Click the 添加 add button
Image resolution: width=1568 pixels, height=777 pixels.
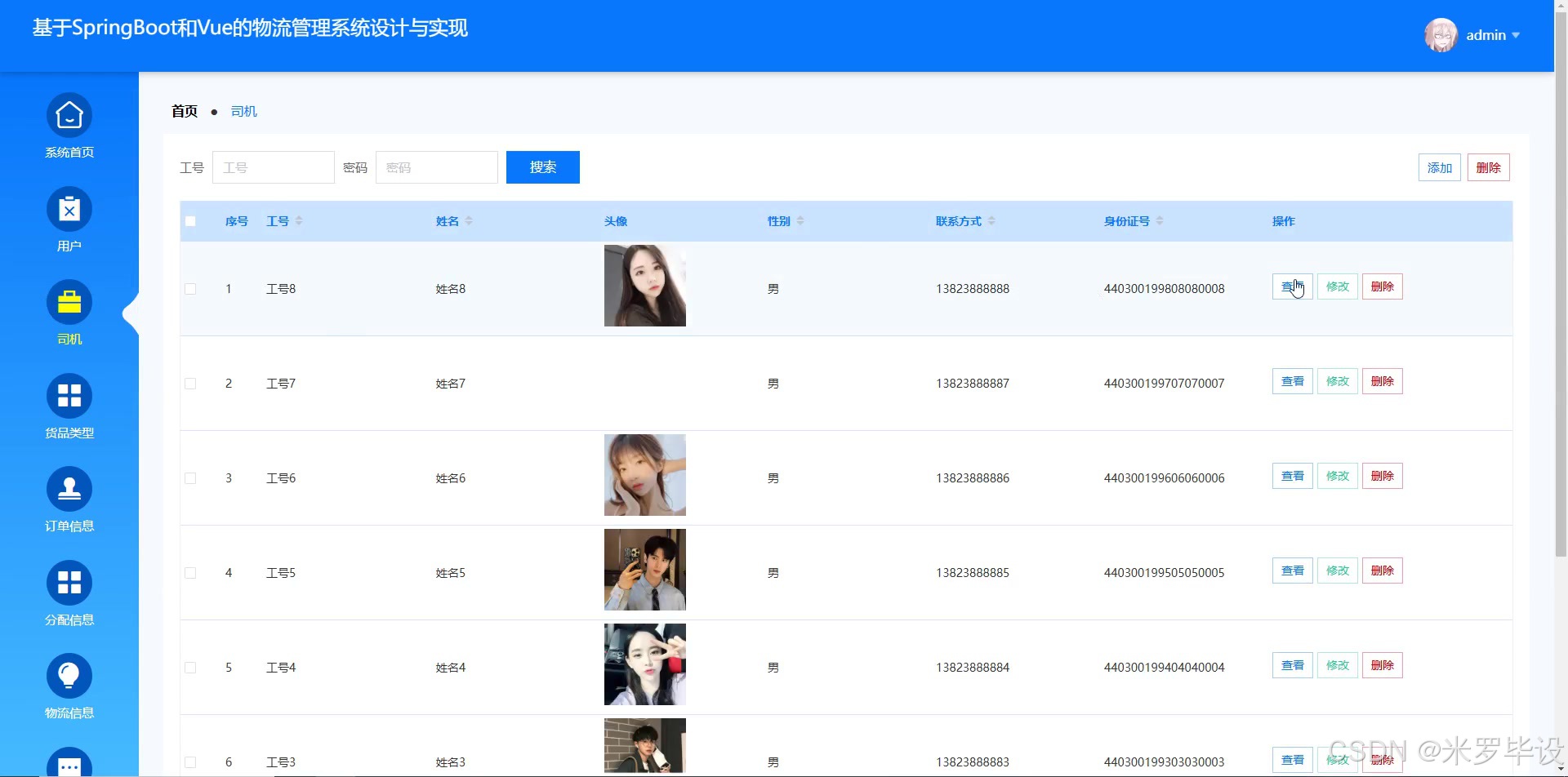pyautogui.click(x=1440, y=167)
